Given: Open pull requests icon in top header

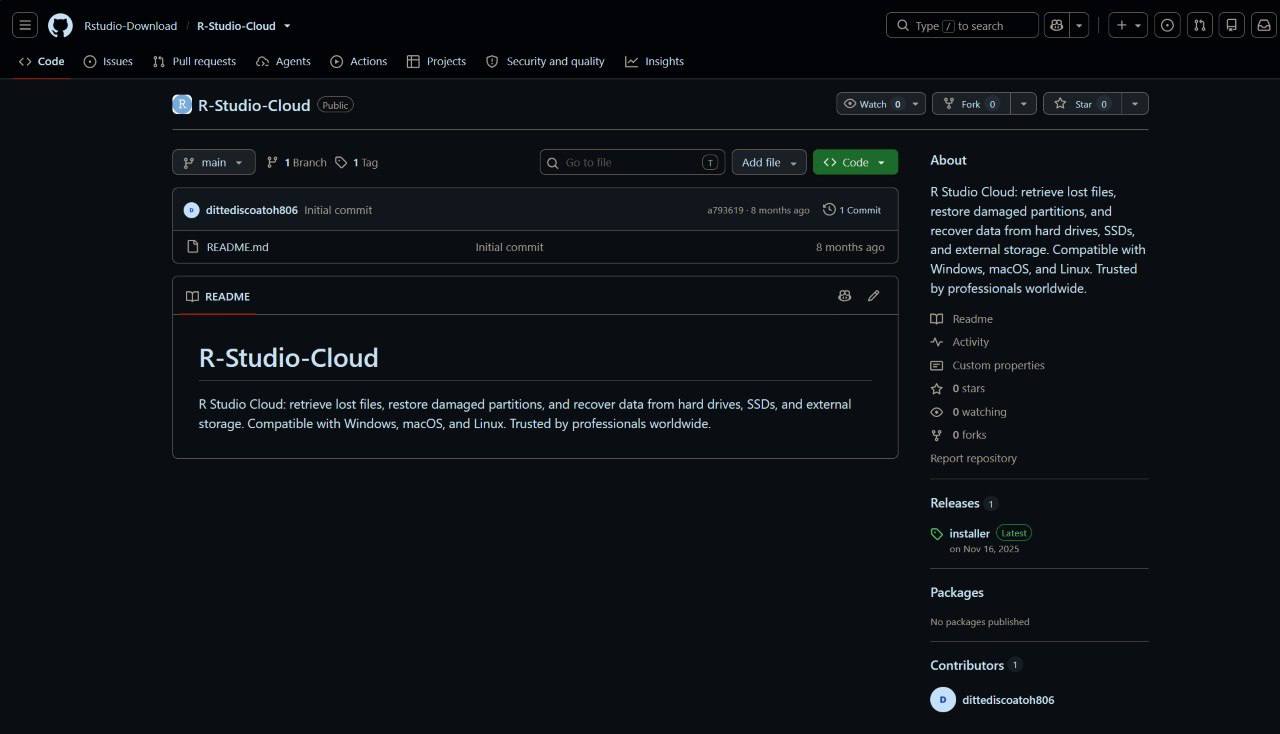Looking at the screenshot, I should click(x=1200, y=26).
